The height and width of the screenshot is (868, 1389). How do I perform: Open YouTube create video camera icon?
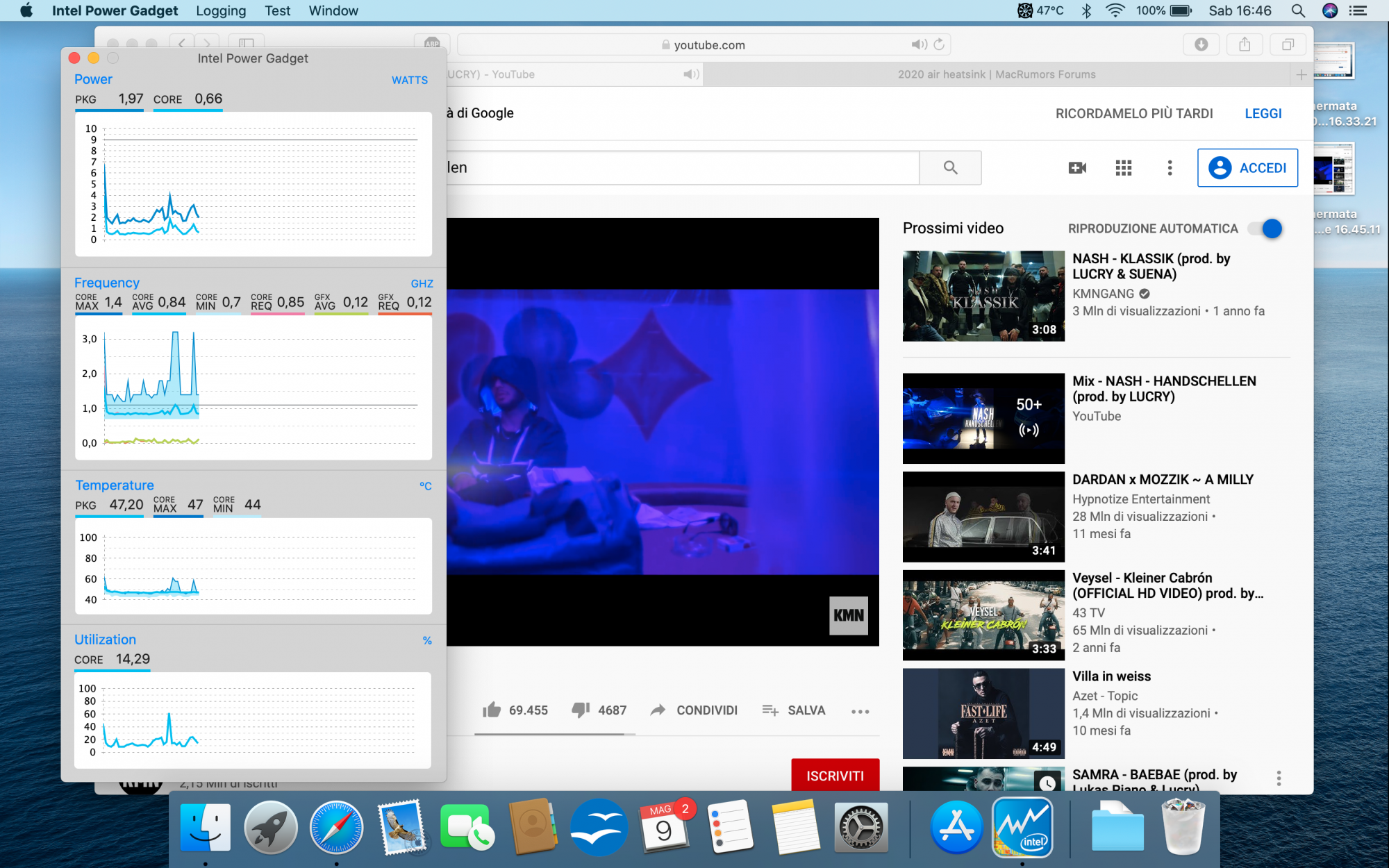pos(1077,167)
